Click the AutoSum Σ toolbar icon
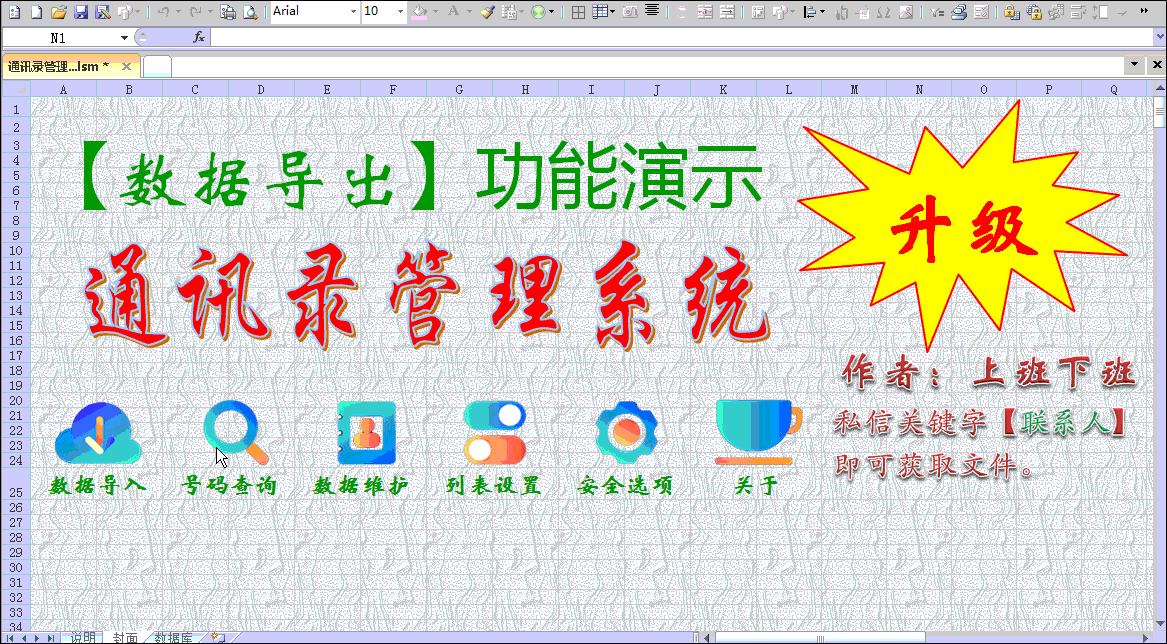Screen dimensions: 1167x644 click(x=886, y=13)
